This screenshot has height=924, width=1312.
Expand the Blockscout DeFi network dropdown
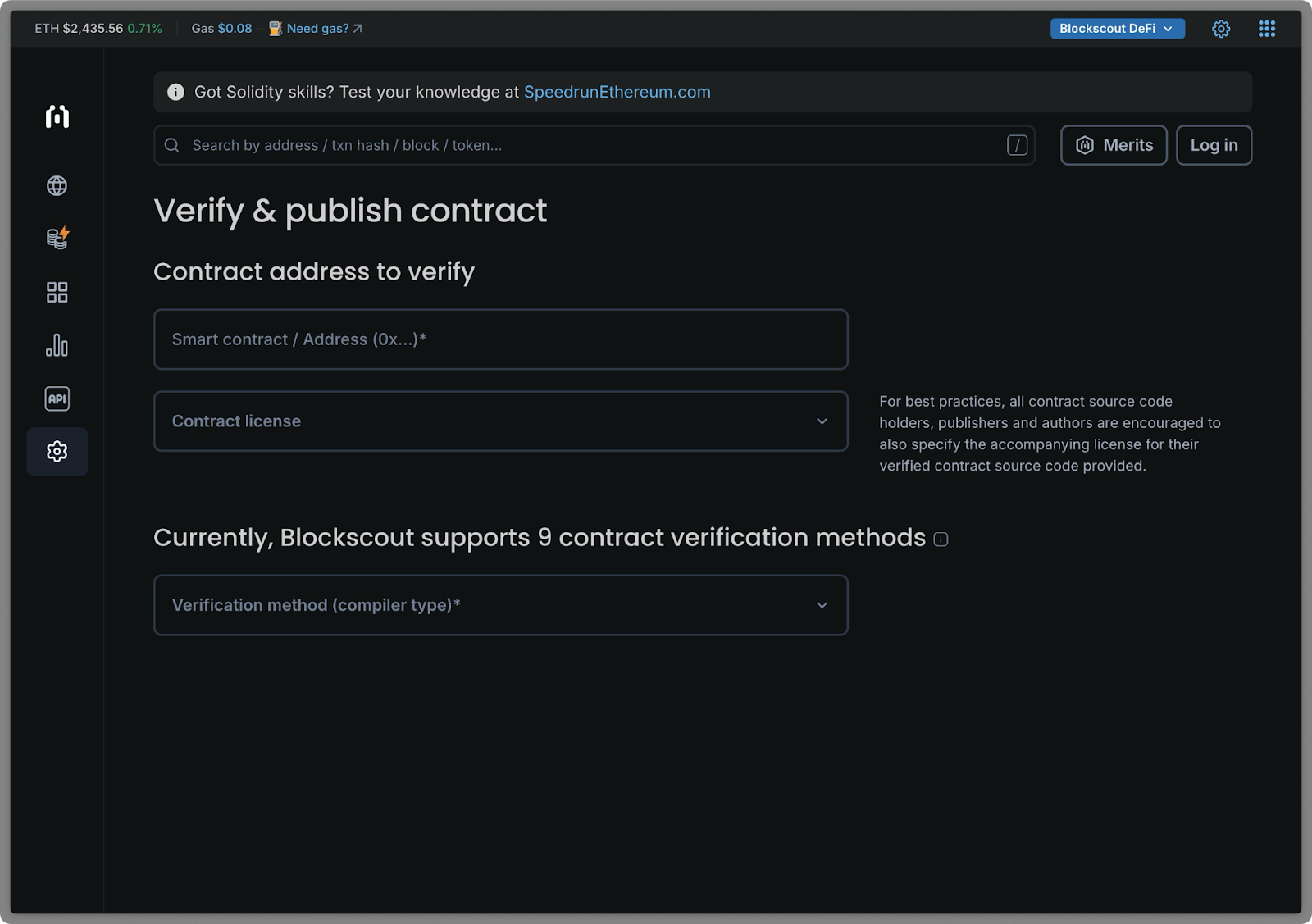point(1117,29)
